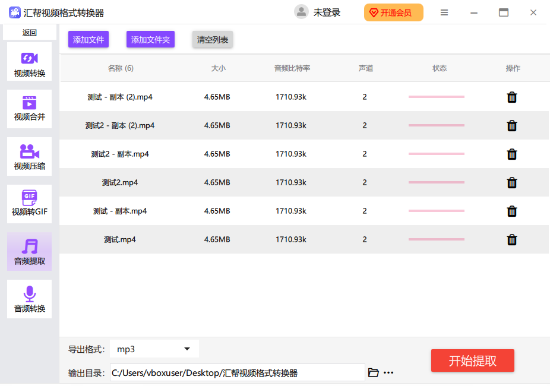
Task: Click channel value 2 in 测试2 - 副本.mp4 row
Action: click(x=365, y=154)
